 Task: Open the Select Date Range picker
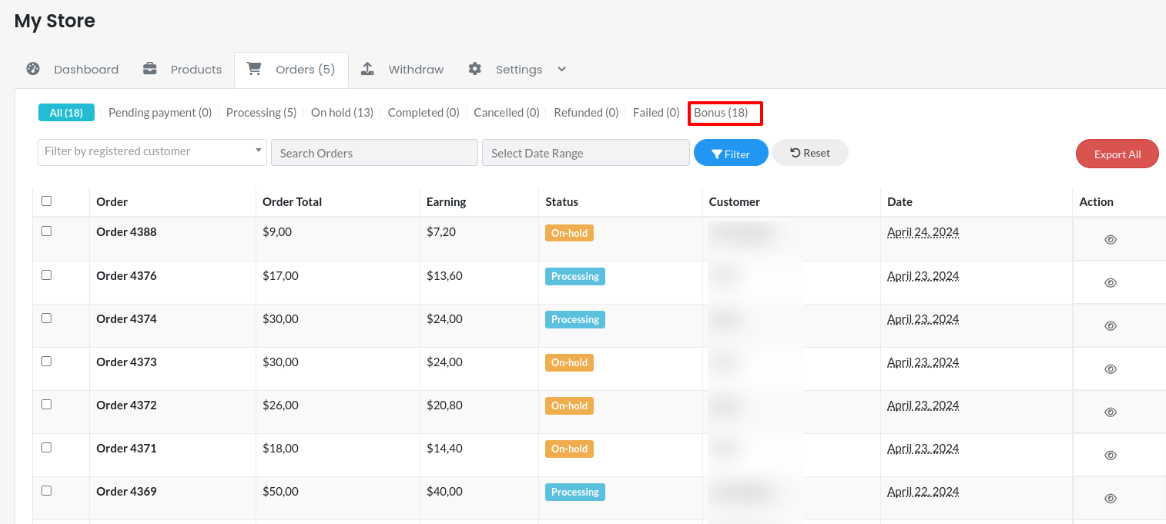coord(585,153)
